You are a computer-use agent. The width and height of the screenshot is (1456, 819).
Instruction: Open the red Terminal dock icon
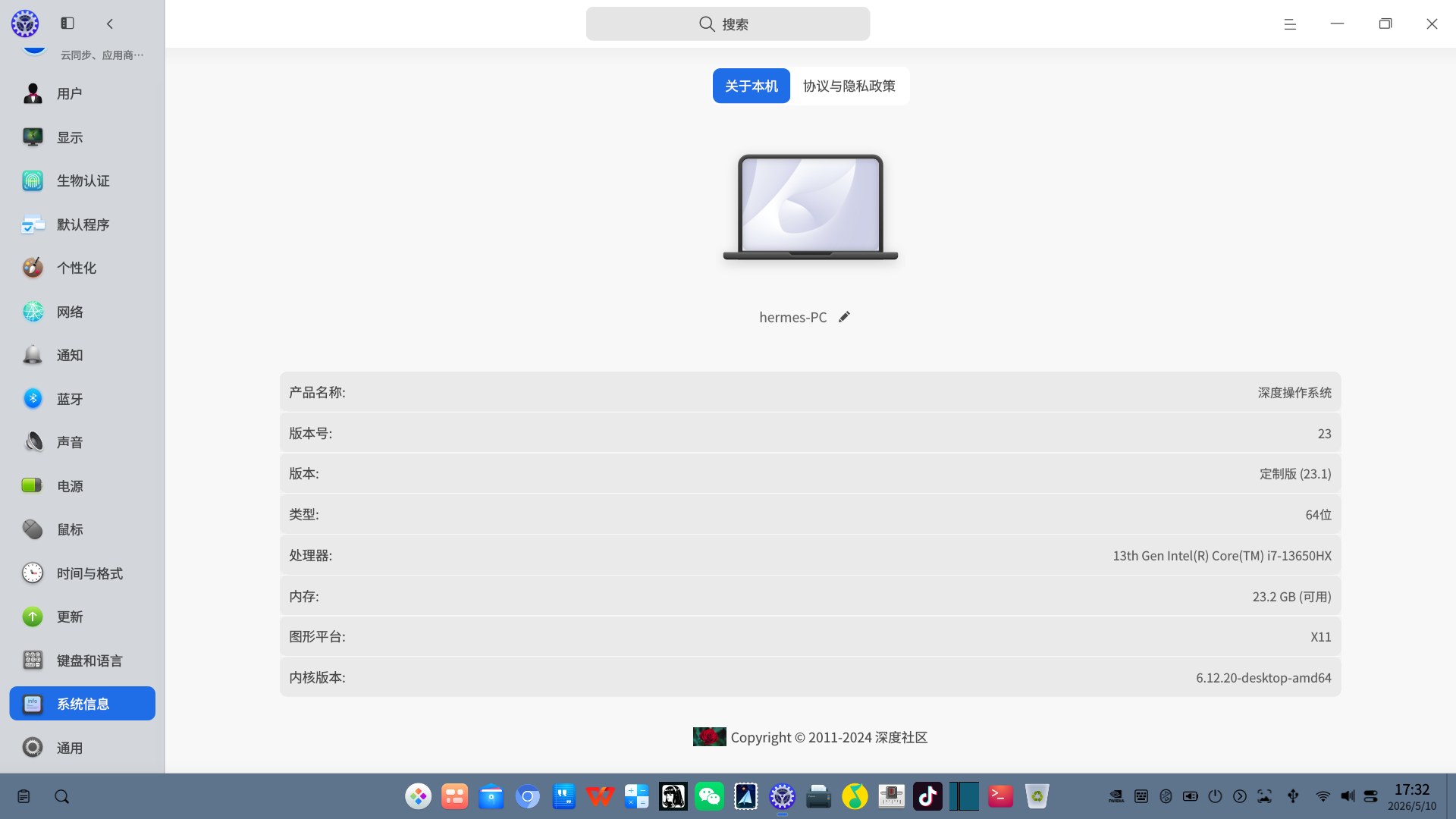(x=1001, y=796)
